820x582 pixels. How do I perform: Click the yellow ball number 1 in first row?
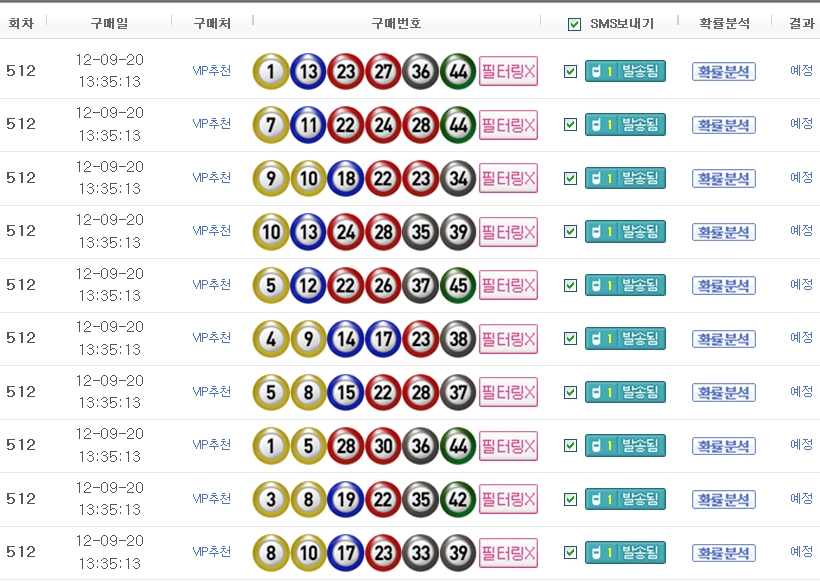click(x=270, y=71)
